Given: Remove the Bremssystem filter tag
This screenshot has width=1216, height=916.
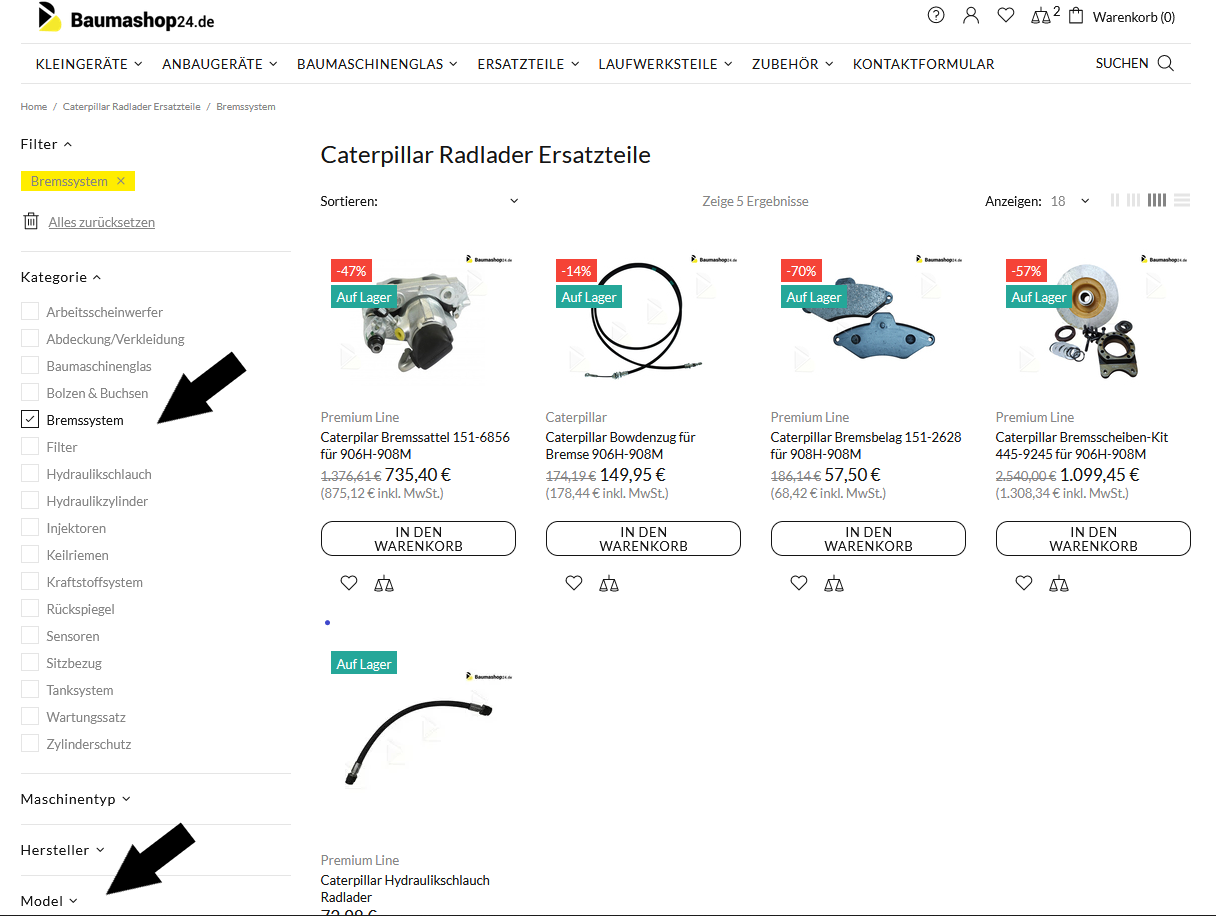Looking at the screenshot, I should tap(121, 181).
